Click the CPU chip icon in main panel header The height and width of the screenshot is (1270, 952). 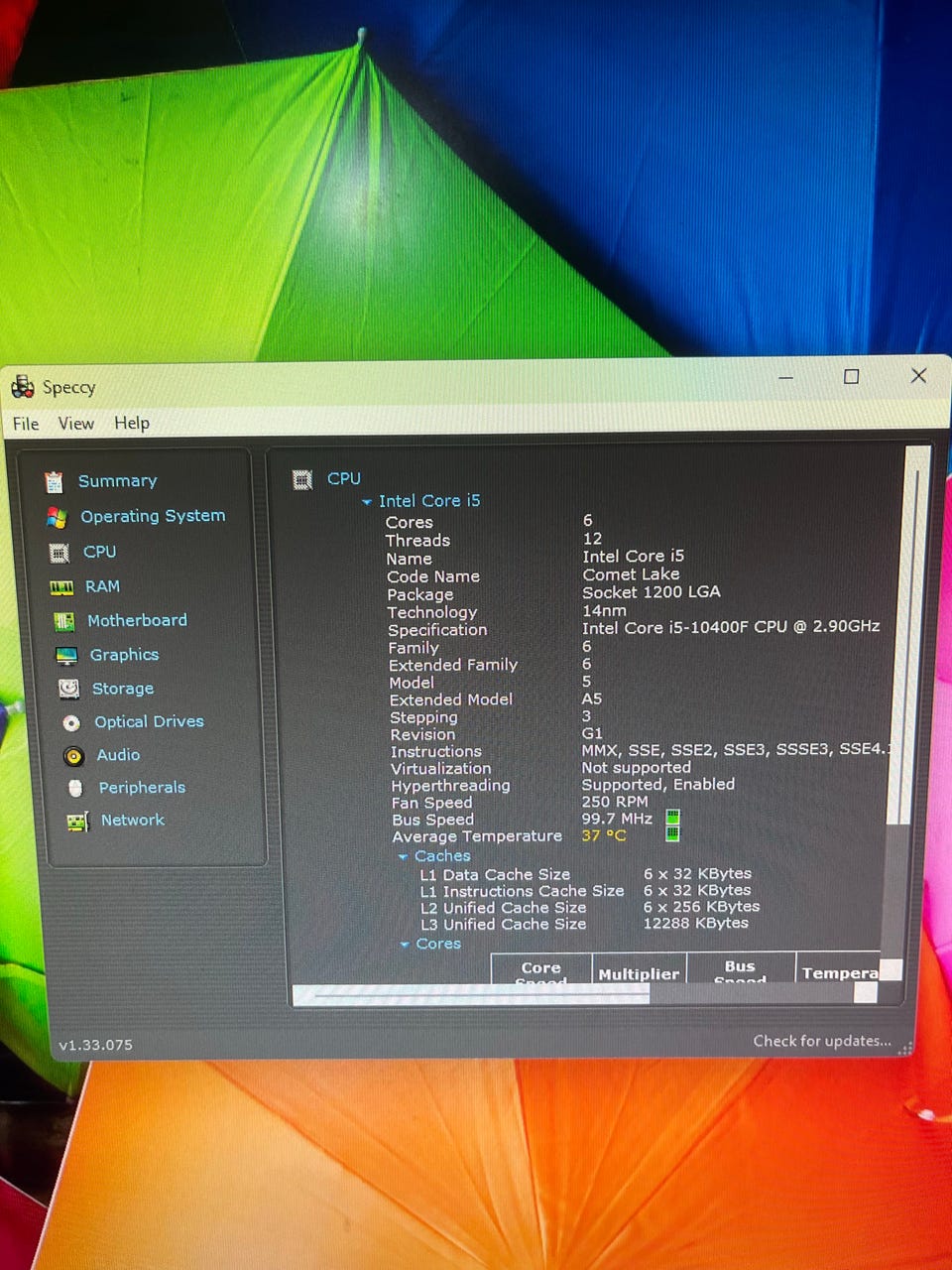pos(302,480)
